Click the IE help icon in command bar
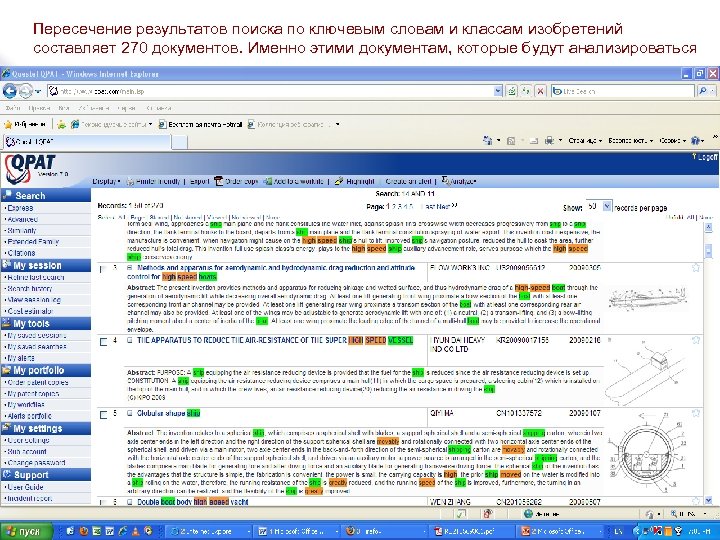This screenshot has width=720, height=540. (695, 141)
